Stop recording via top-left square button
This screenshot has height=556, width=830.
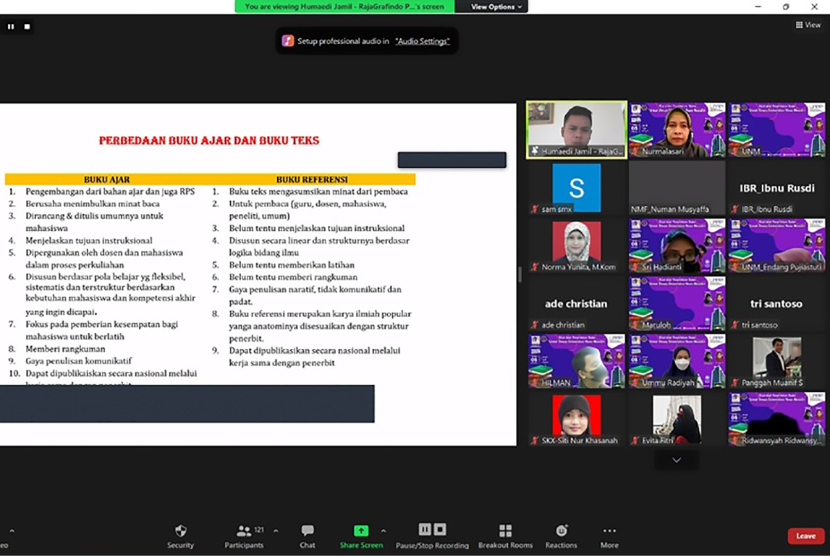pos(27,26)
